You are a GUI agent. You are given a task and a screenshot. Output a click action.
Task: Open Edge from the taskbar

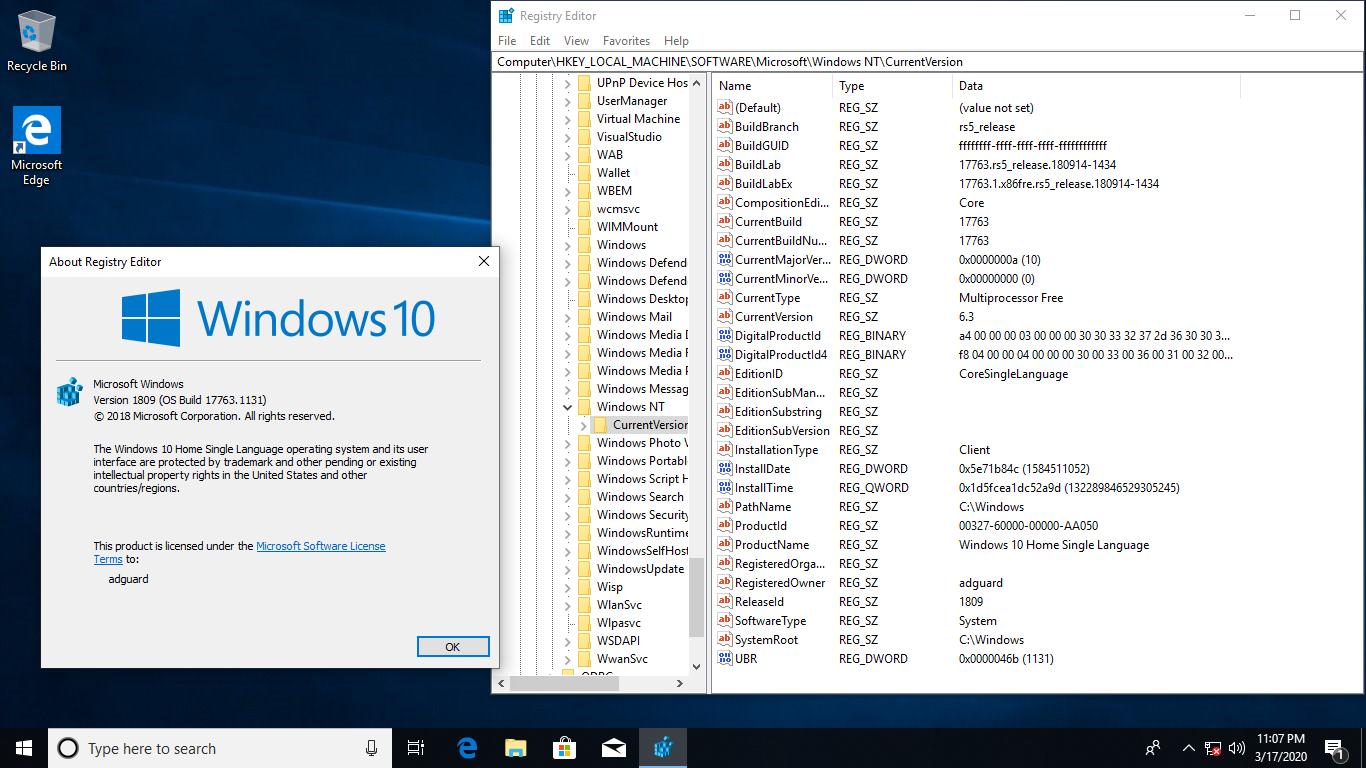(467, 748)
